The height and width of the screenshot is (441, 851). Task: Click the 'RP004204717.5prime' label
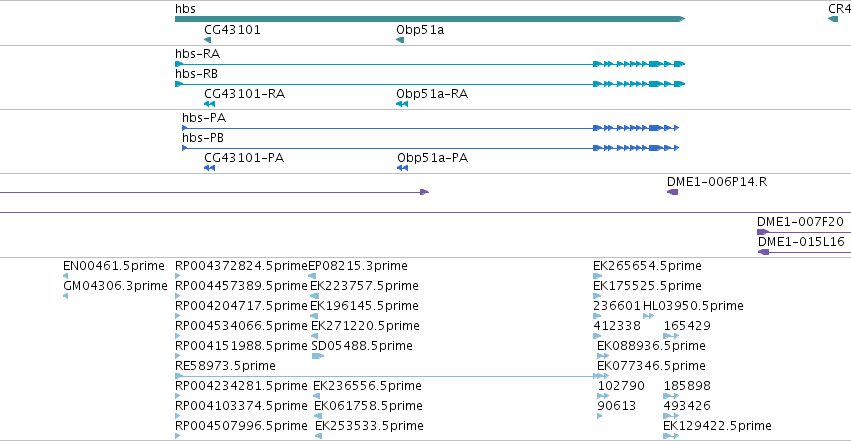tap(241, 306)
